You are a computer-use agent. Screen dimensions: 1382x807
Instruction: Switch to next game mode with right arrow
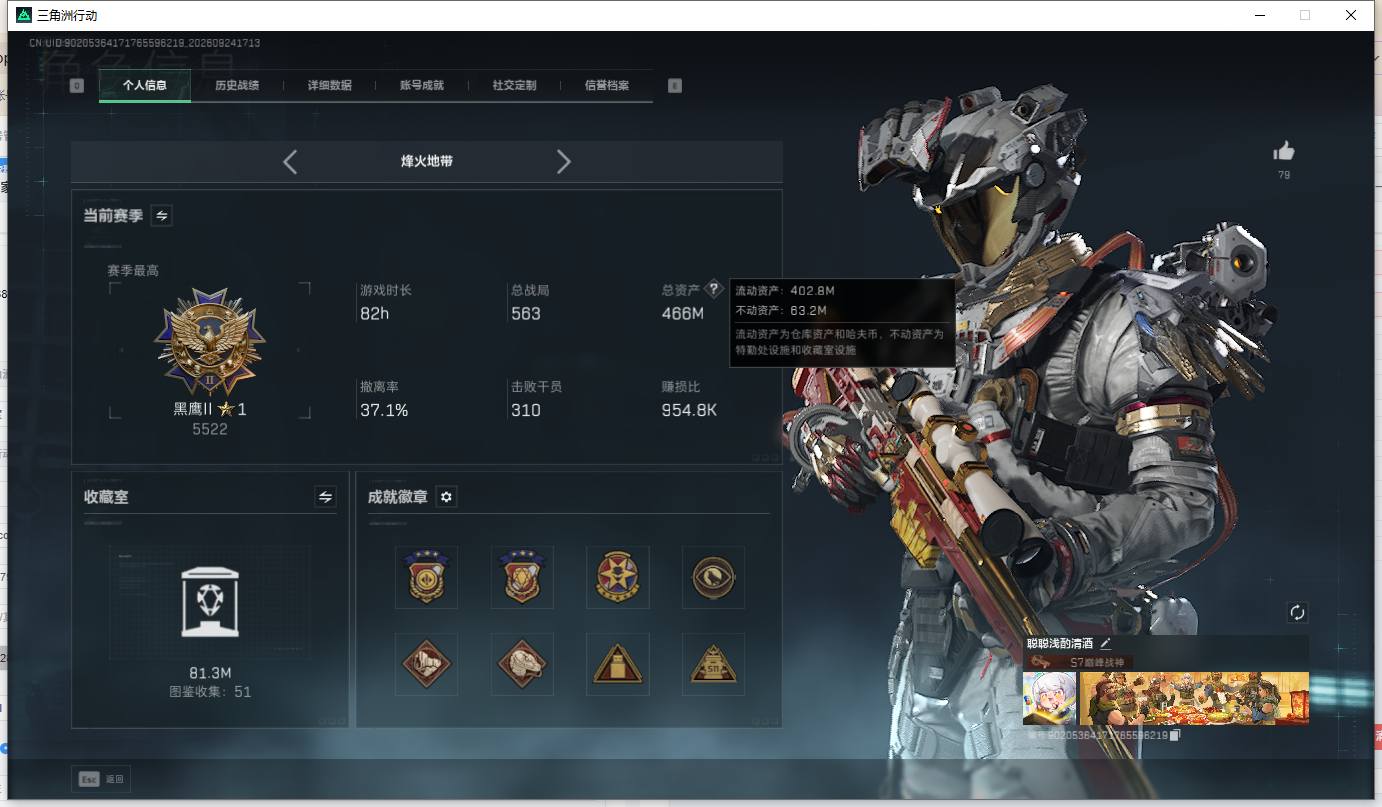564,161
